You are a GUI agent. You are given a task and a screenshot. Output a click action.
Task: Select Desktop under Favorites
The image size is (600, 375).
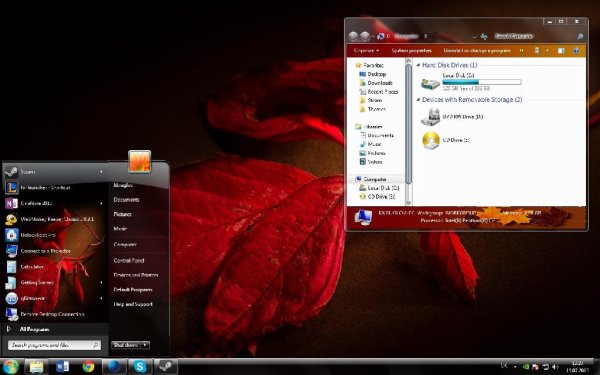tap(372, 74)
